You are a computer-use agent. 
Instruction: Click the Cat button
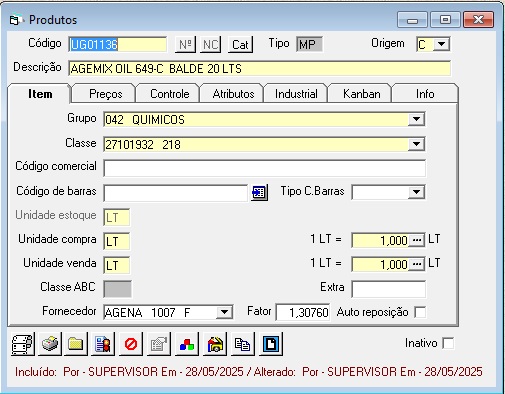(x=240, y=44)
